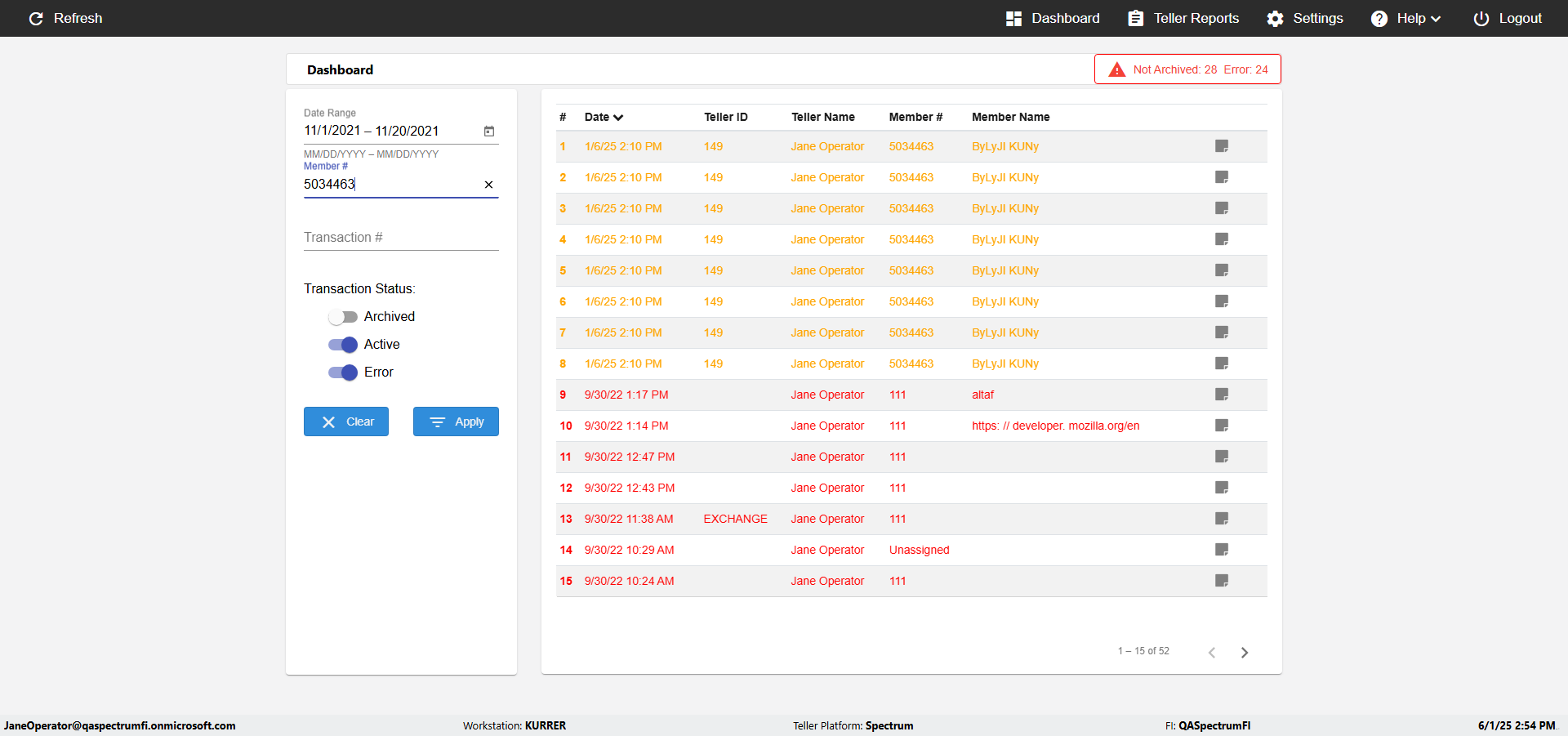This screenshot has height=736, width=1568.
Task: Open note icon for Unassigned row 14
Action: [x=1222, y=550]
